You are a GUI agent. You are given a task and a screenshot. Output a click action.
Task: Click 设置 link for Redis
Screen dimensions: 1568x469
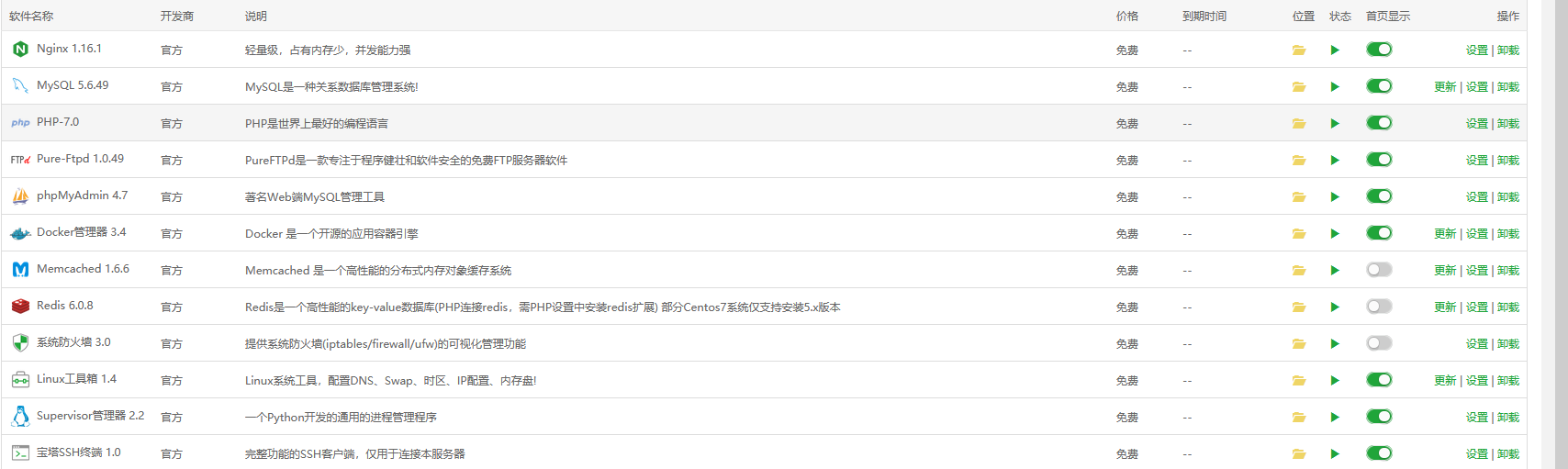tap(1477, 307)
